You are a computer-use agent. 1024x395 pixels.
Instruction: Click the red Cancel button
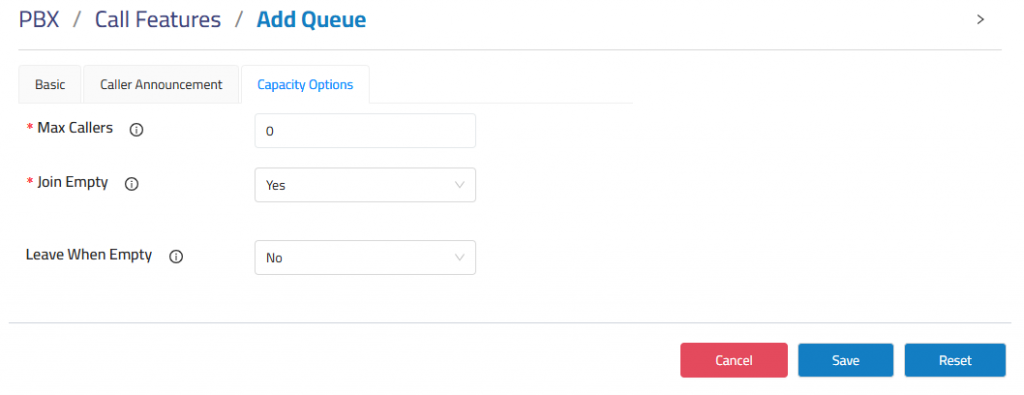point(734,360)
